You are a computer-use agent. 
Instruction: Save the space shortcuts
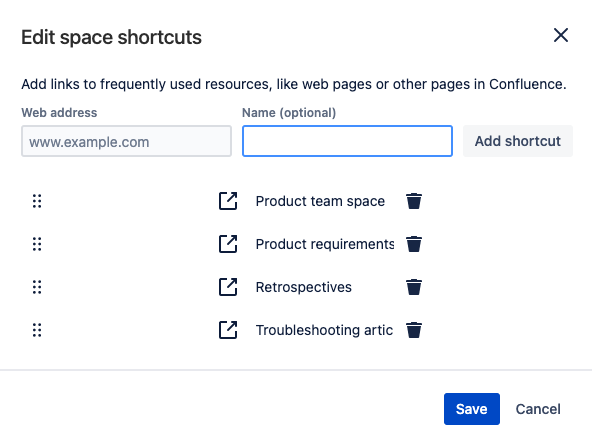coord(472,409)
